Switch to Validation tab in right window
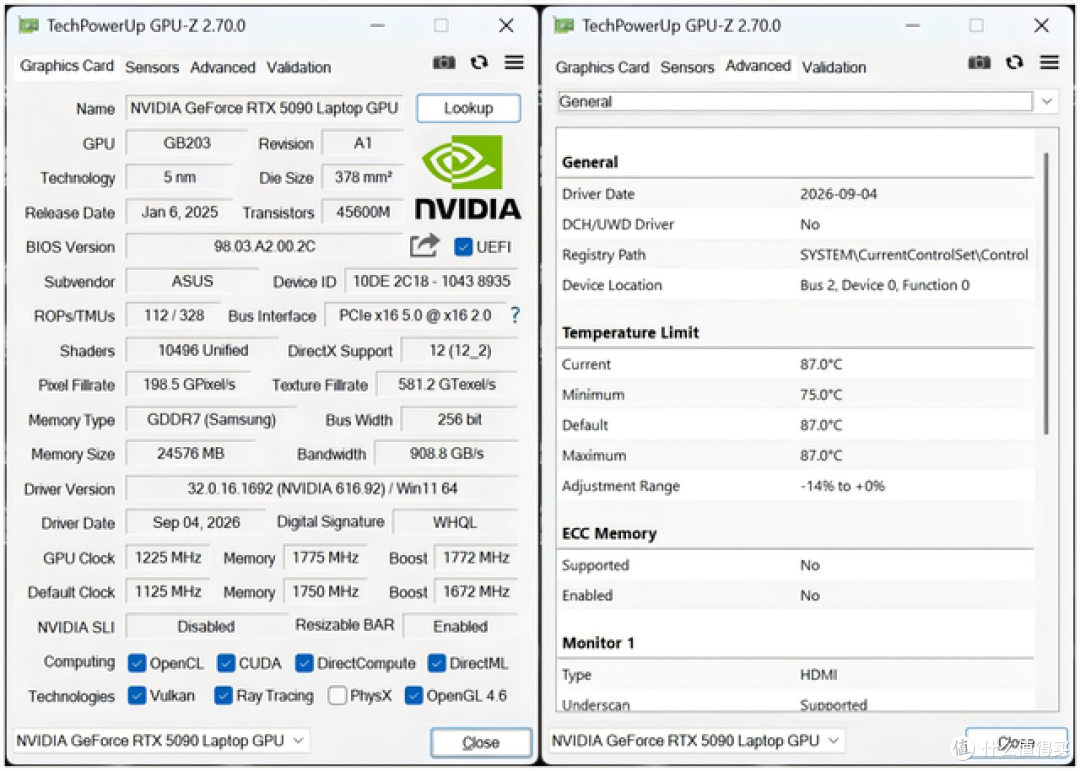This screenshot has width=1080, height=771. pos(833,67)
